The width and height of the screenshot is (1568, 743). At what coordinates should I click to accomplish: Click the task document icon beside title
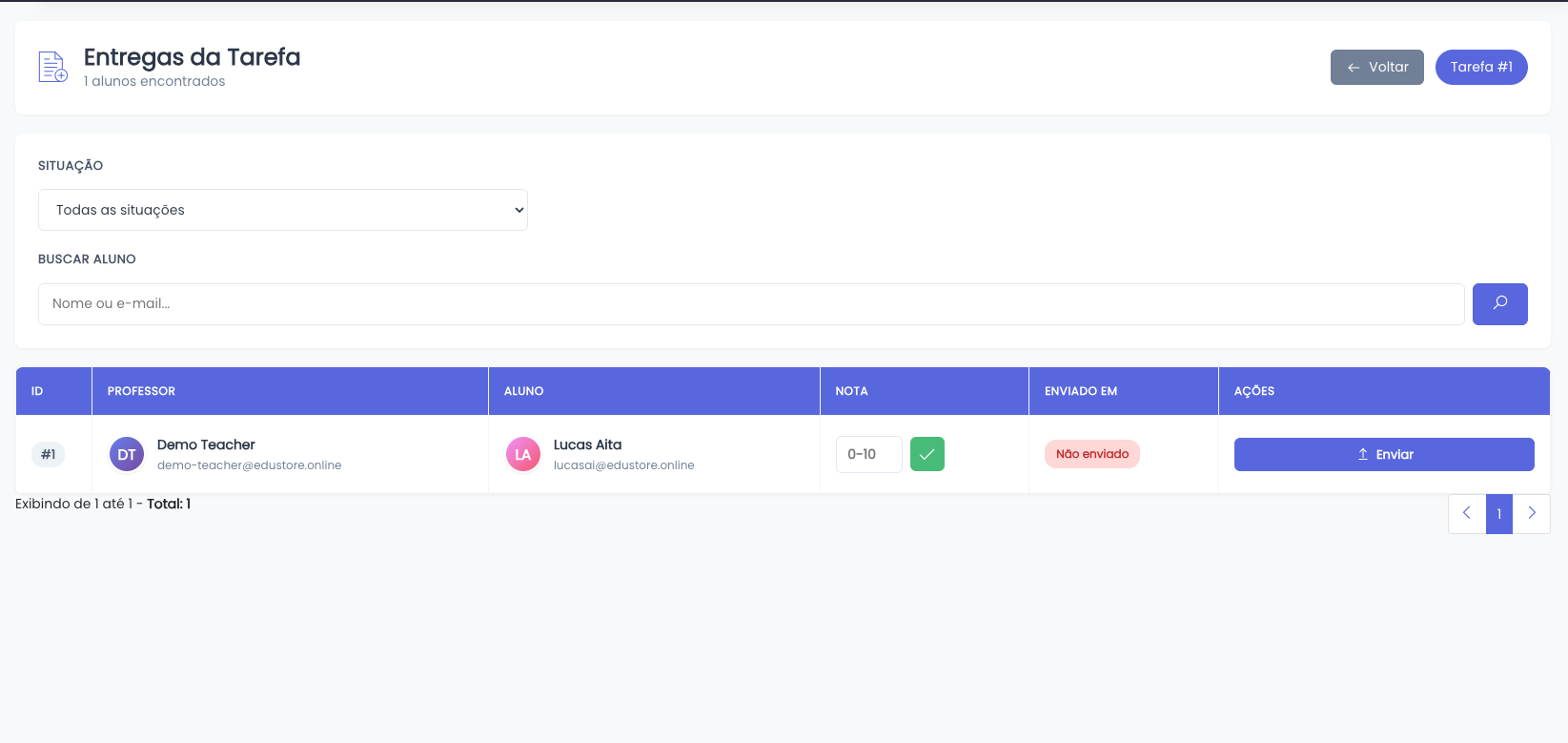pos(52,67)
